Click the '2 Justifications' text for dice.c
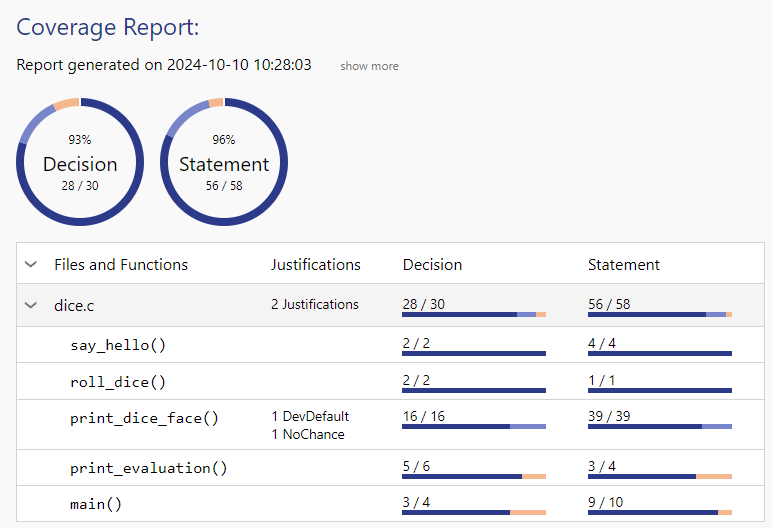This screenshot has height=528, width=772. (x=314, y=304)
